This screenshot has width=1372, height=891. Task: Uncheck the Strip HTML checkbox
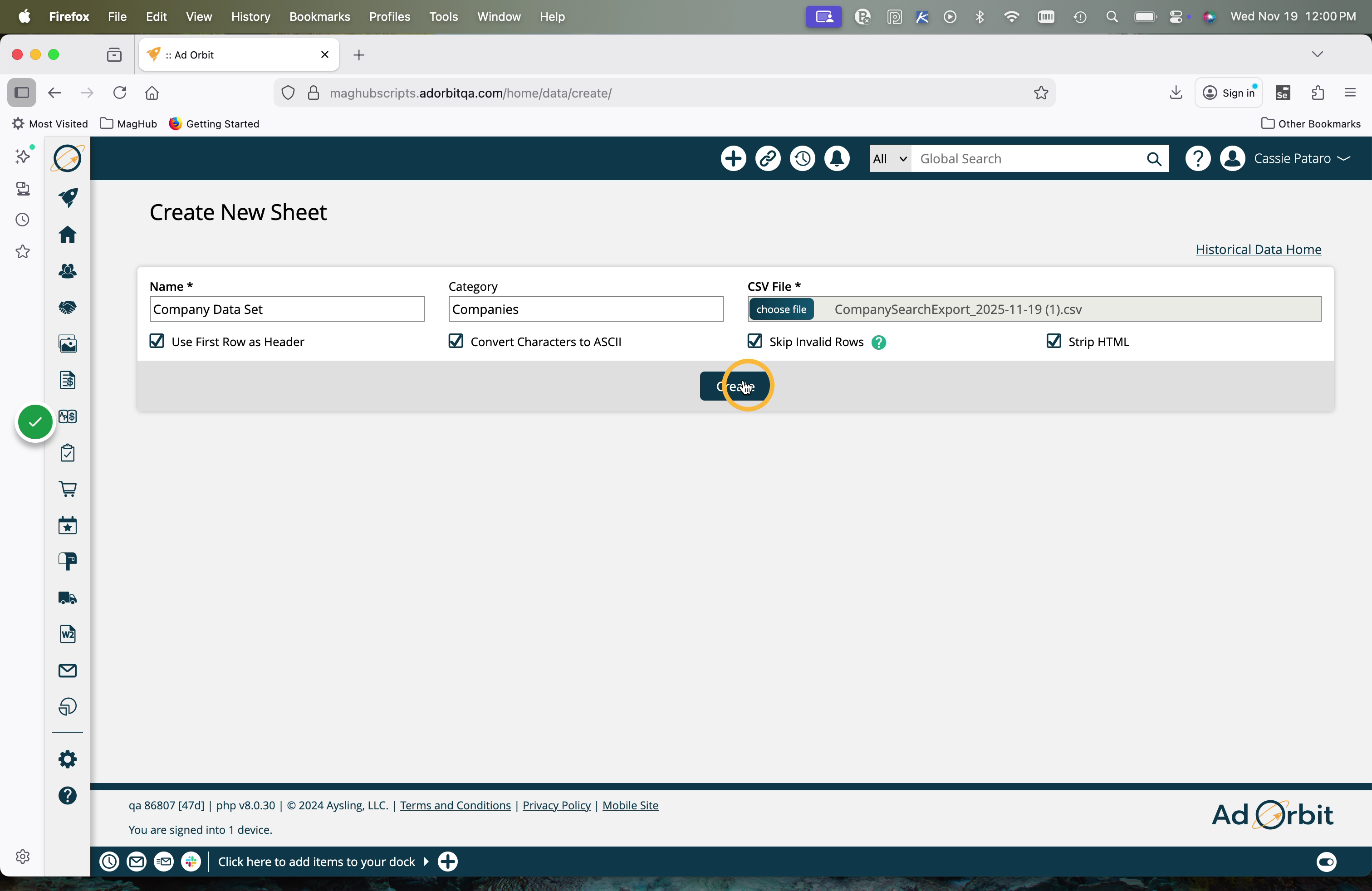tap(1053, 341)
